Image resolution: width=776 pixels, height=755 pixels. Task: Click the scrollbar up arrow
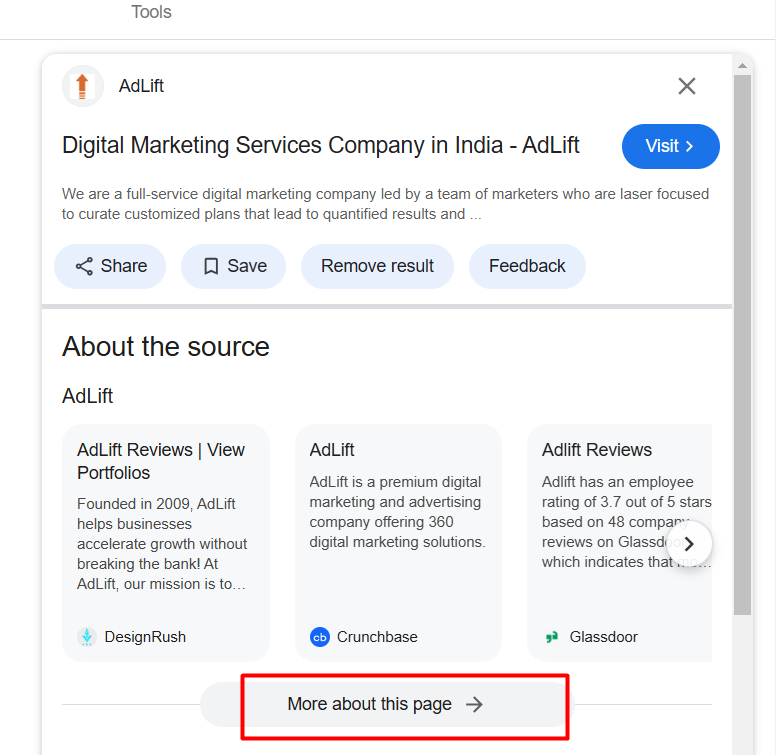[x=742, y=65]
